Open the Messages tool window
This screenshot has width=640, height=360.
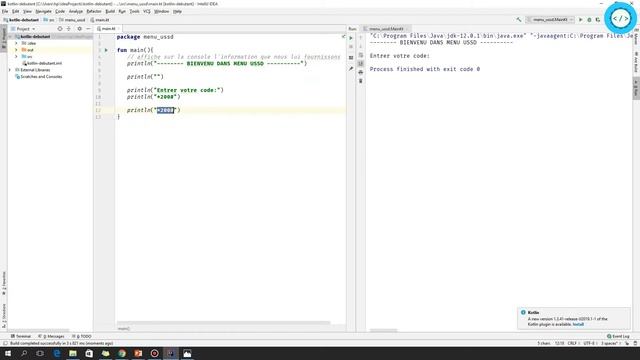tap(52, 336)
